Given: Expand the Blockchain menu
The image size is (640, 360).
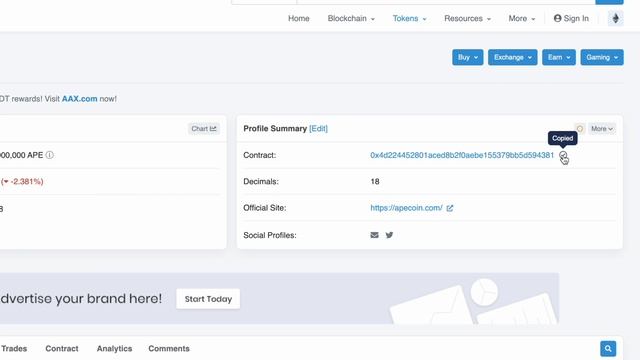Looking at the screenshot, I should [351, 18].
